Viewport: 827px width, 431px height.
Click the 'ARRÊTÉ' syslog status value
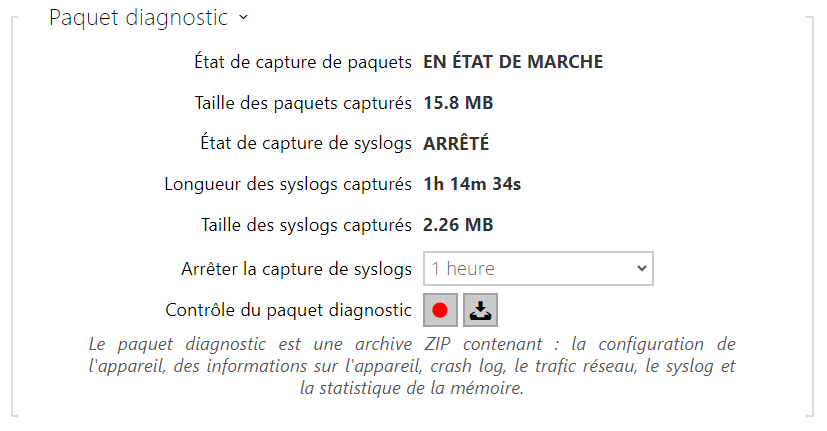456,143
